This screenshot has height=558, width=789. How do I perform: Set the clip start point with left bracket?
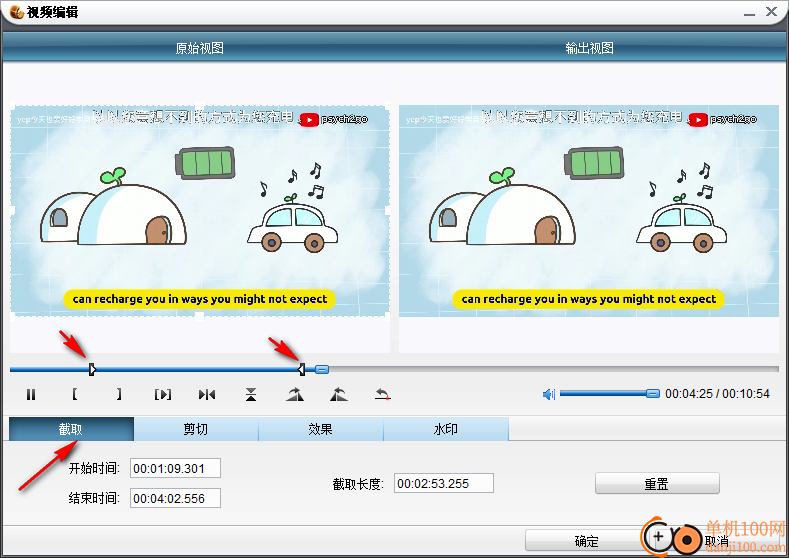point(75,394)
